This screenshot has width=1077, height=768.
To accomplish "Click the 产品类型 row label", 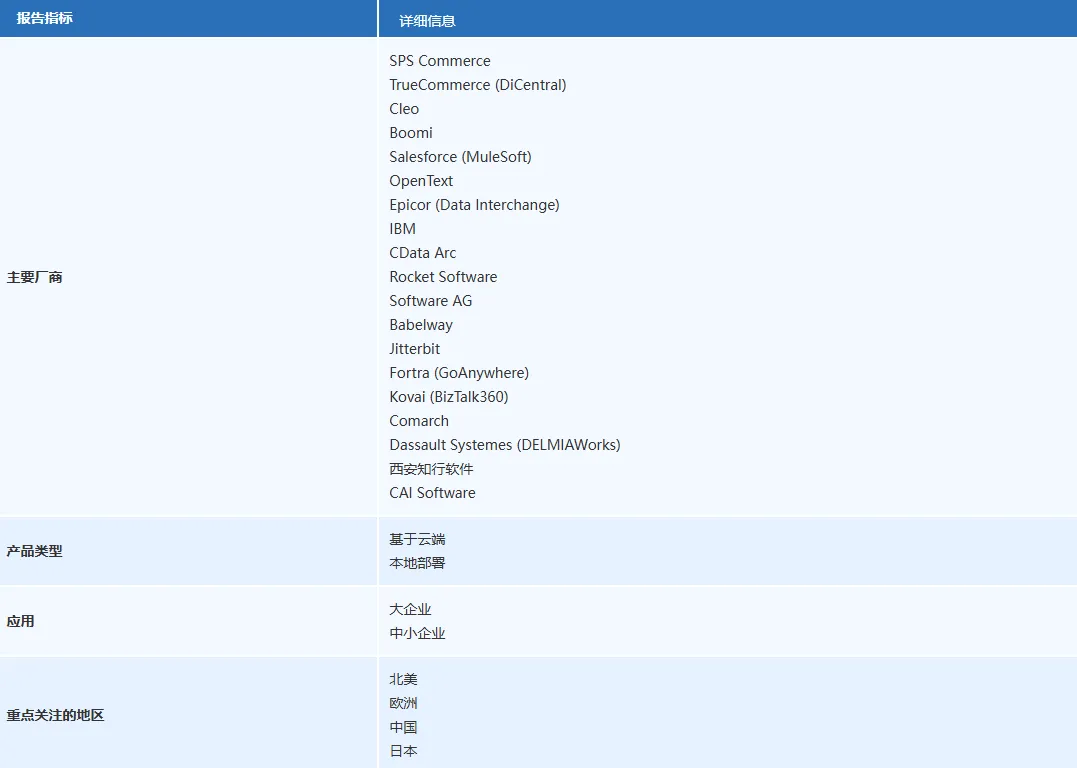I will tap(34, 551).
